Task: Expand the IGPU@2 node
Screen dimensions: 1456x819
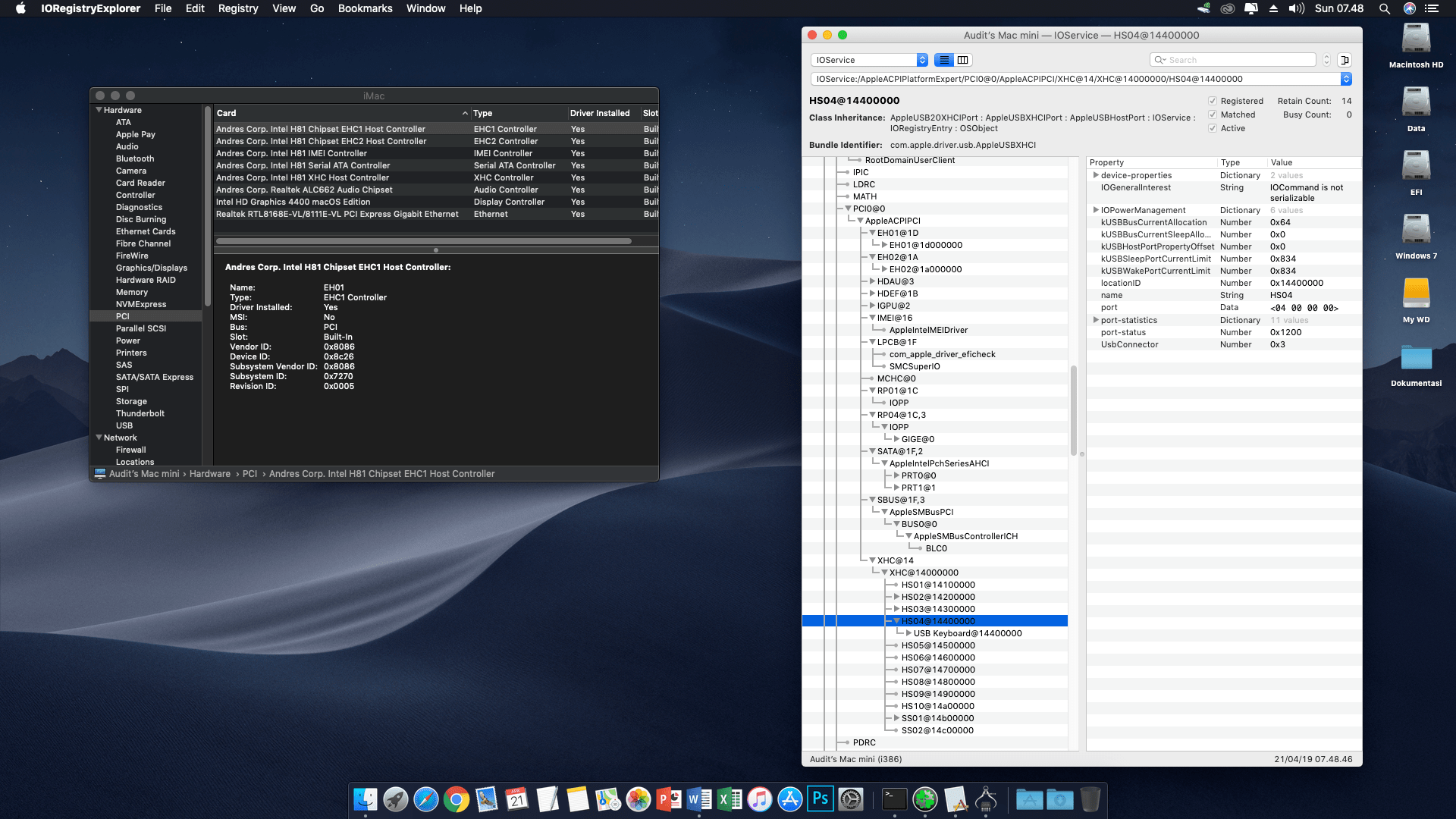Action: tap(872, 306)
